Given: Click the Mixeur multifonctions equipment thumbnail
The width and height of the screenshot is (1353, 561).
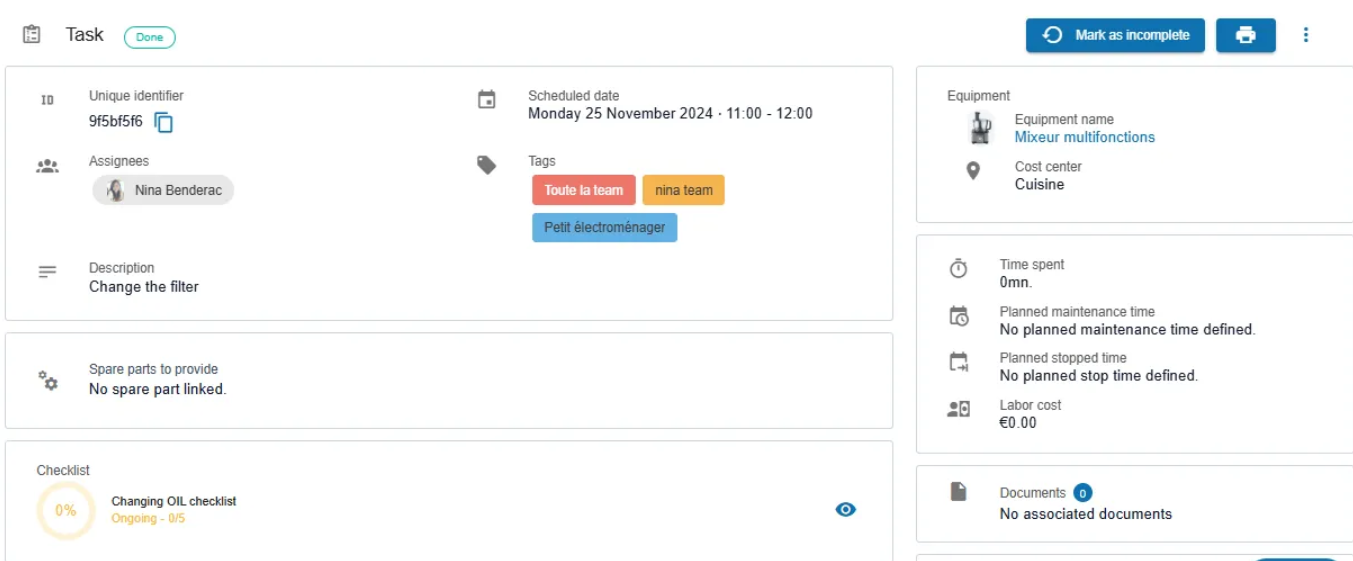Looking at the screenshot, I should point(979,128).
